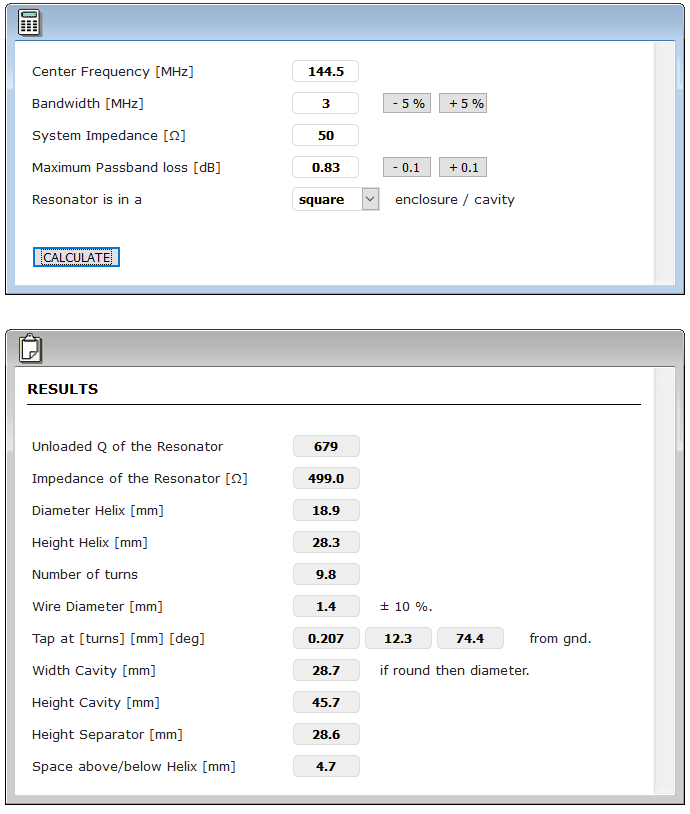Image resolution: width=690 pixels, height=814 pixels.
Task: Click the clipboard icon in results header
Action: click(30, 348)
